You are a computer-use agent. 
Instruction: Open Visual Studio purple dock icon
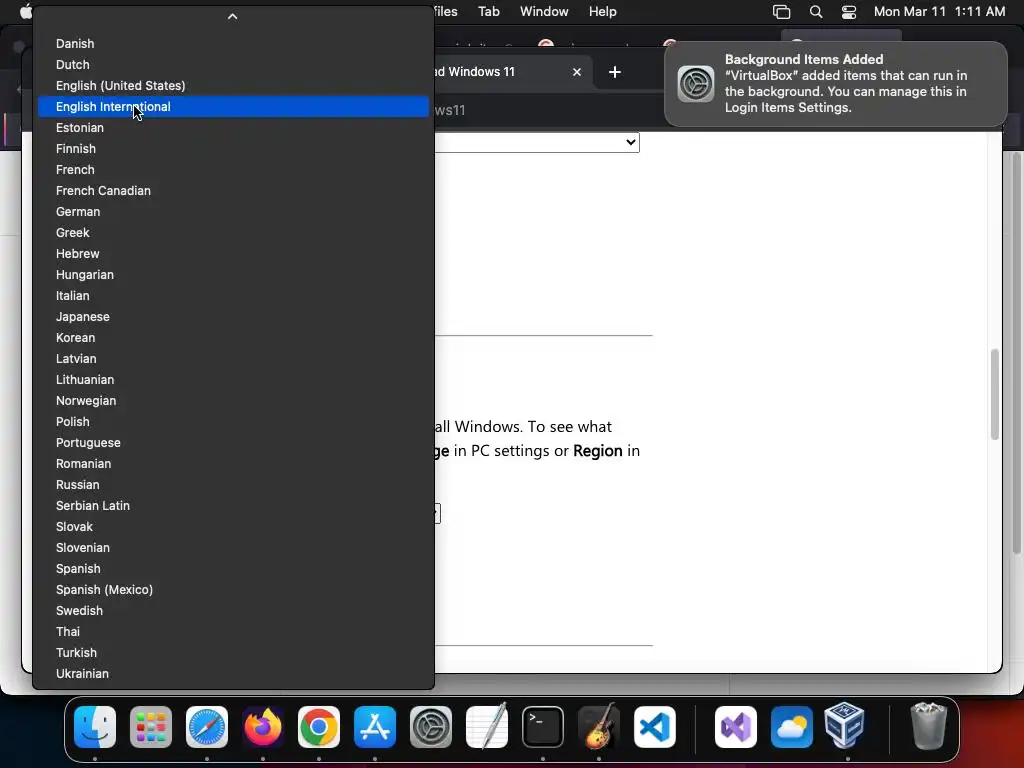coord(736,727)
